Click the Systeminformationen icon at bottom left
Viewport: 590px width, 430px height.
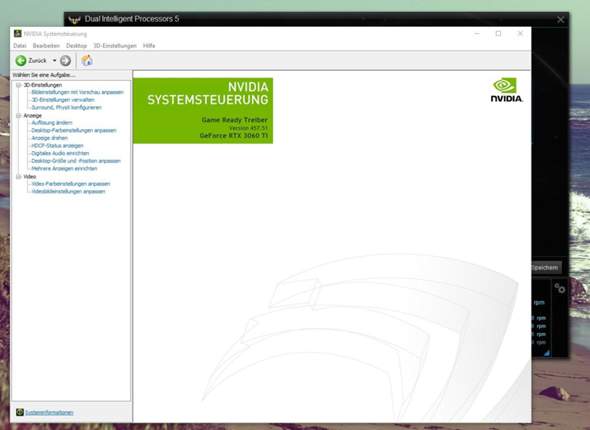pyautogui.click(x=20, y=412)
